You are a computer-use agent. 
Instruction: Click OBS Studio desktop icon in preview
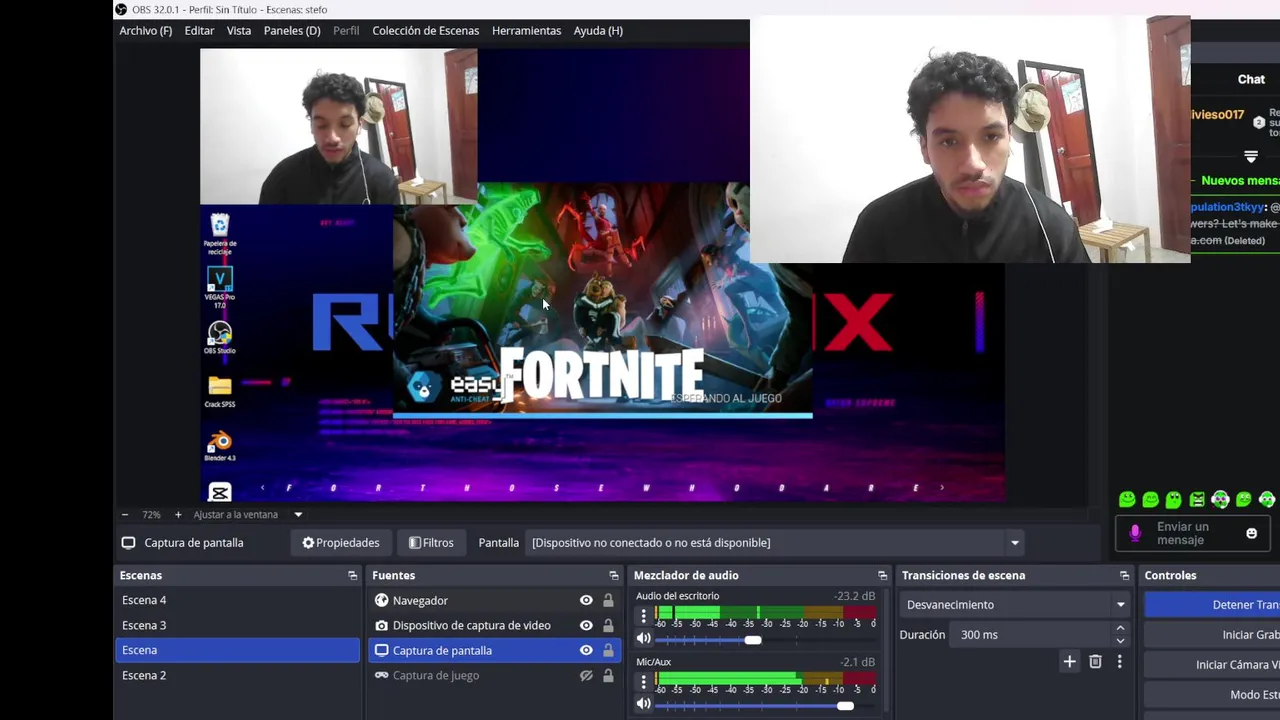click(220, 337)
